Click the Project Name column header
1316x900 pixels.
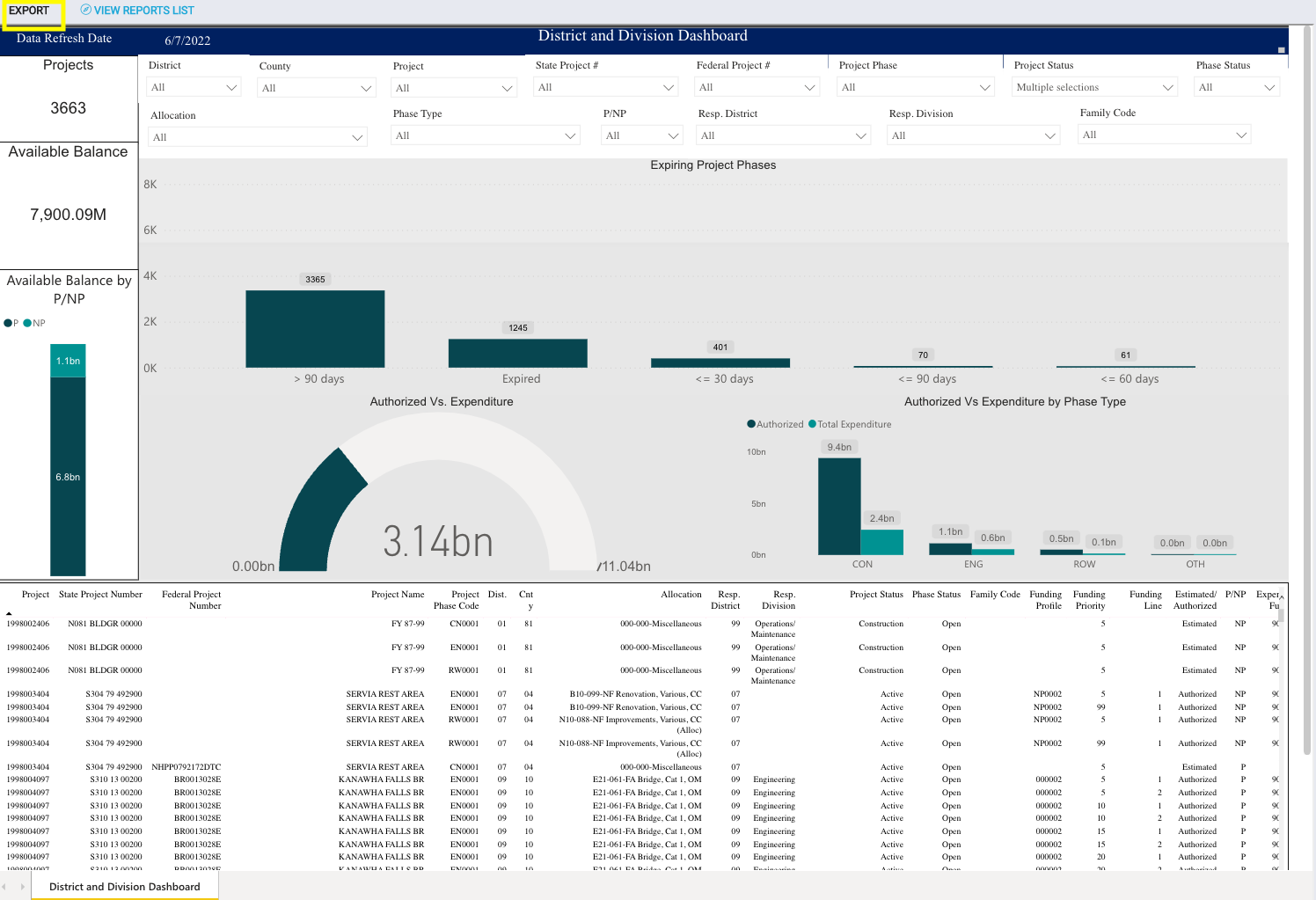click(x=398, y=595)
